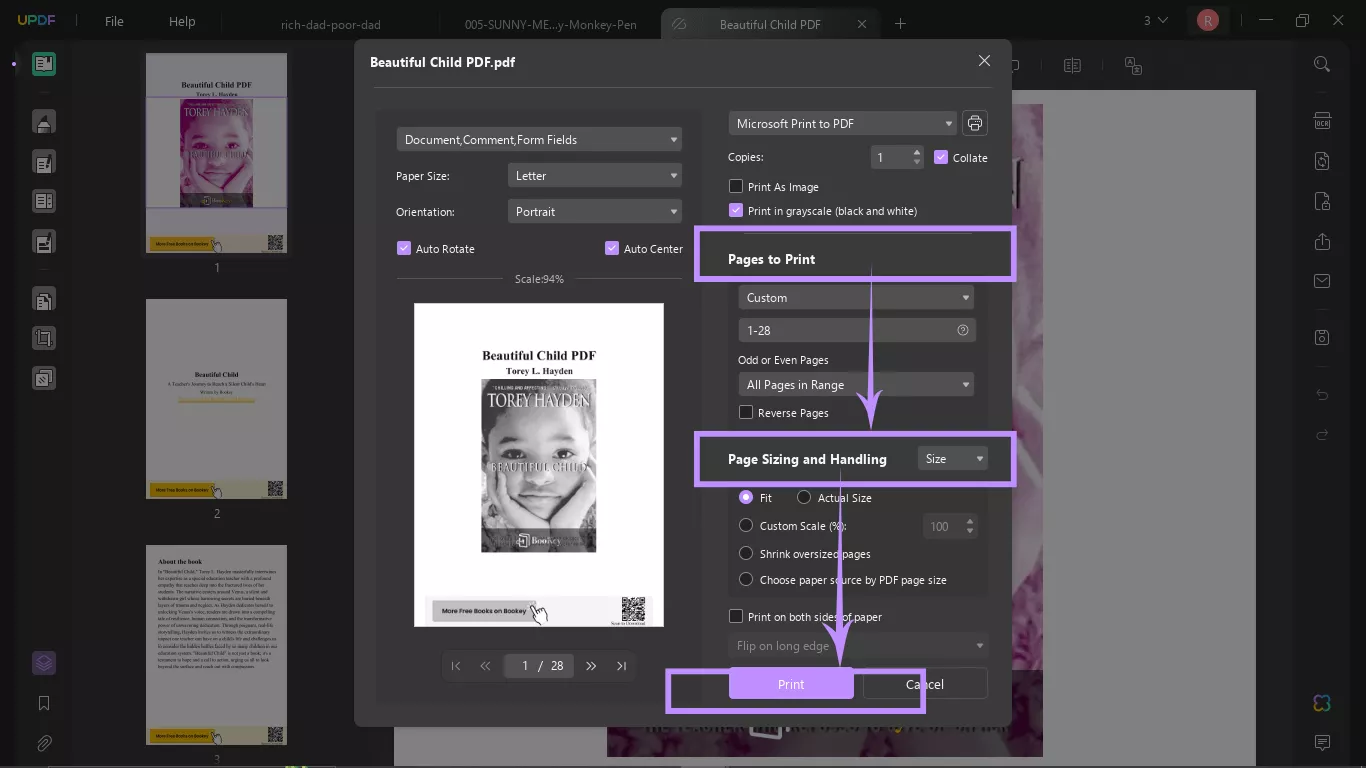The height and width of the screenshot is (768, 1366).
Task: Go to first page in print preview
Action: click(x=456, y=666)
